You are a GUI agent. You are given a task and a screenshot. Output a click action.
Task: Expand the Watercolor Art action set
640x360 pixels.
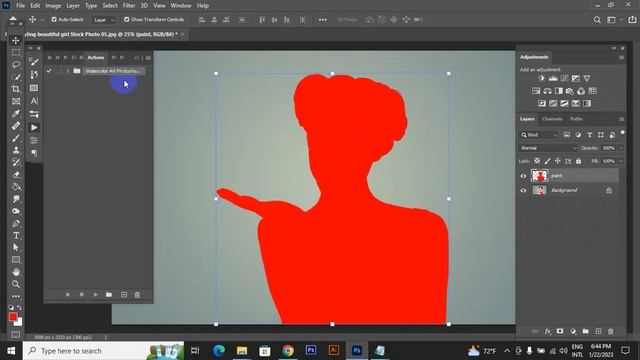[67, 71]
